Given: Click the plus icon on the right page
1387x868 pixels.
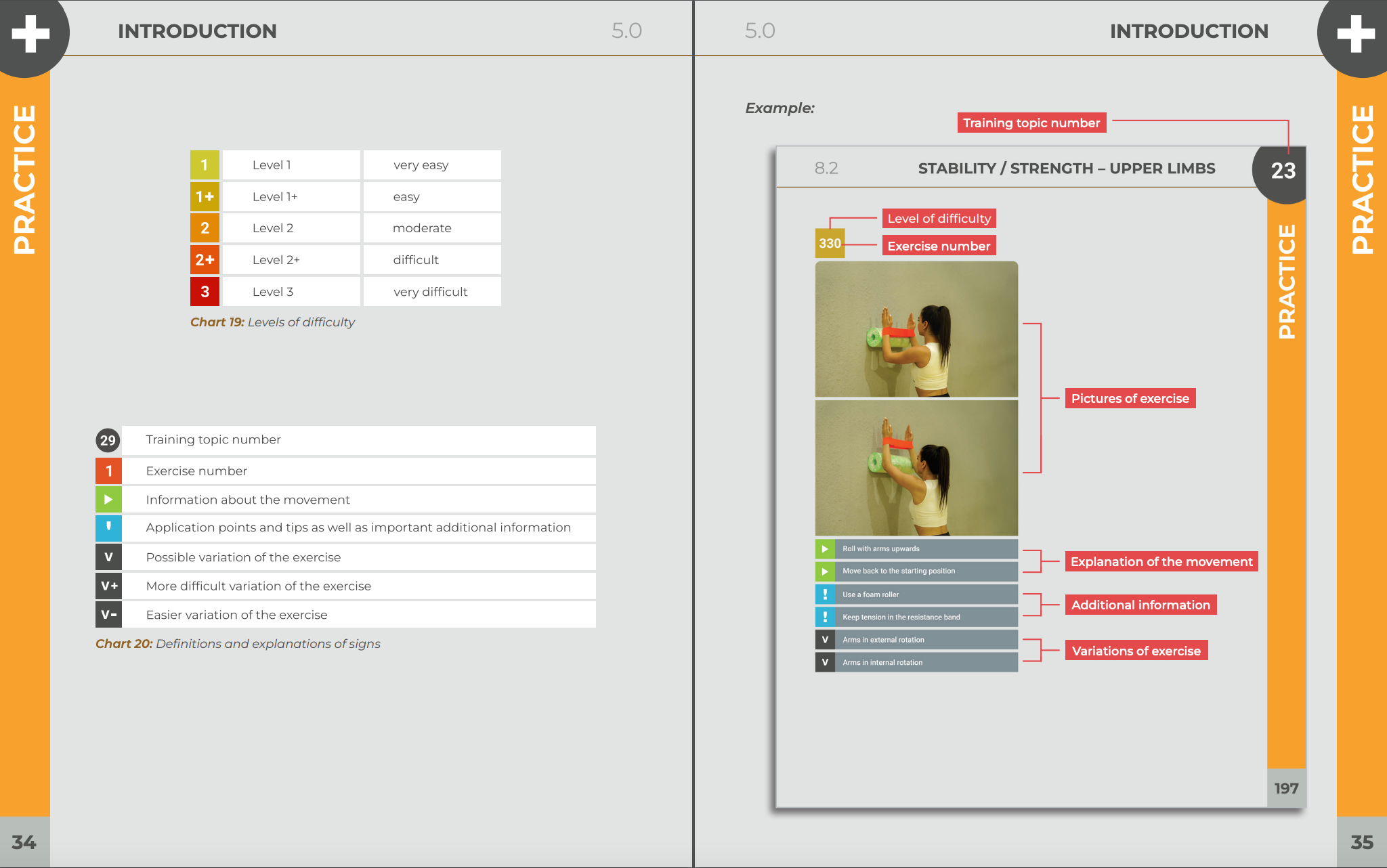Looking at the screenshot, I should click(x=1355, y=32).
